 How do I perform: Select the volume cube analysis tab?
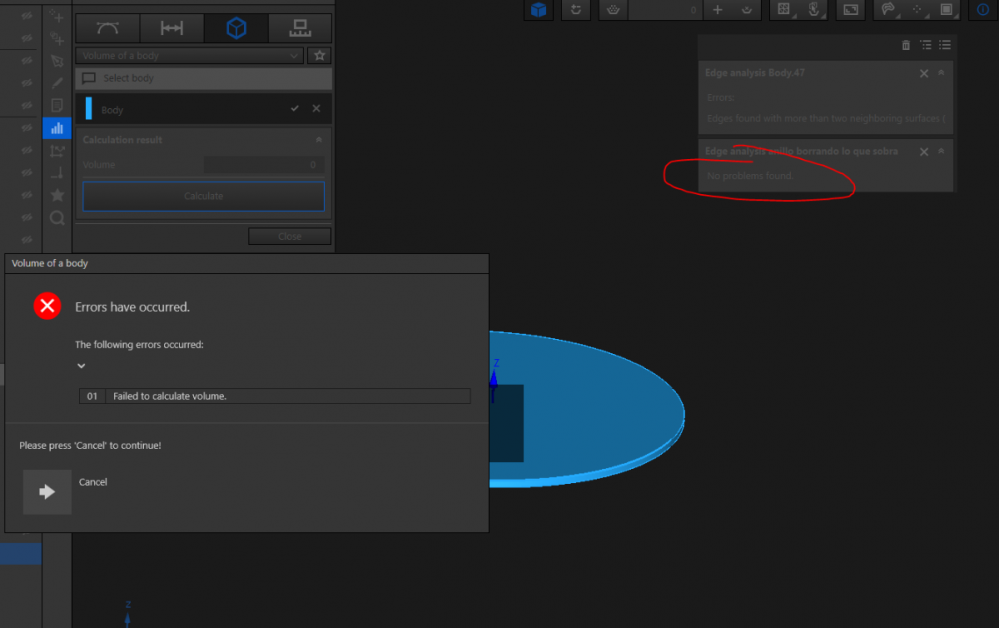pyautogui.click(x=236, y=29)
